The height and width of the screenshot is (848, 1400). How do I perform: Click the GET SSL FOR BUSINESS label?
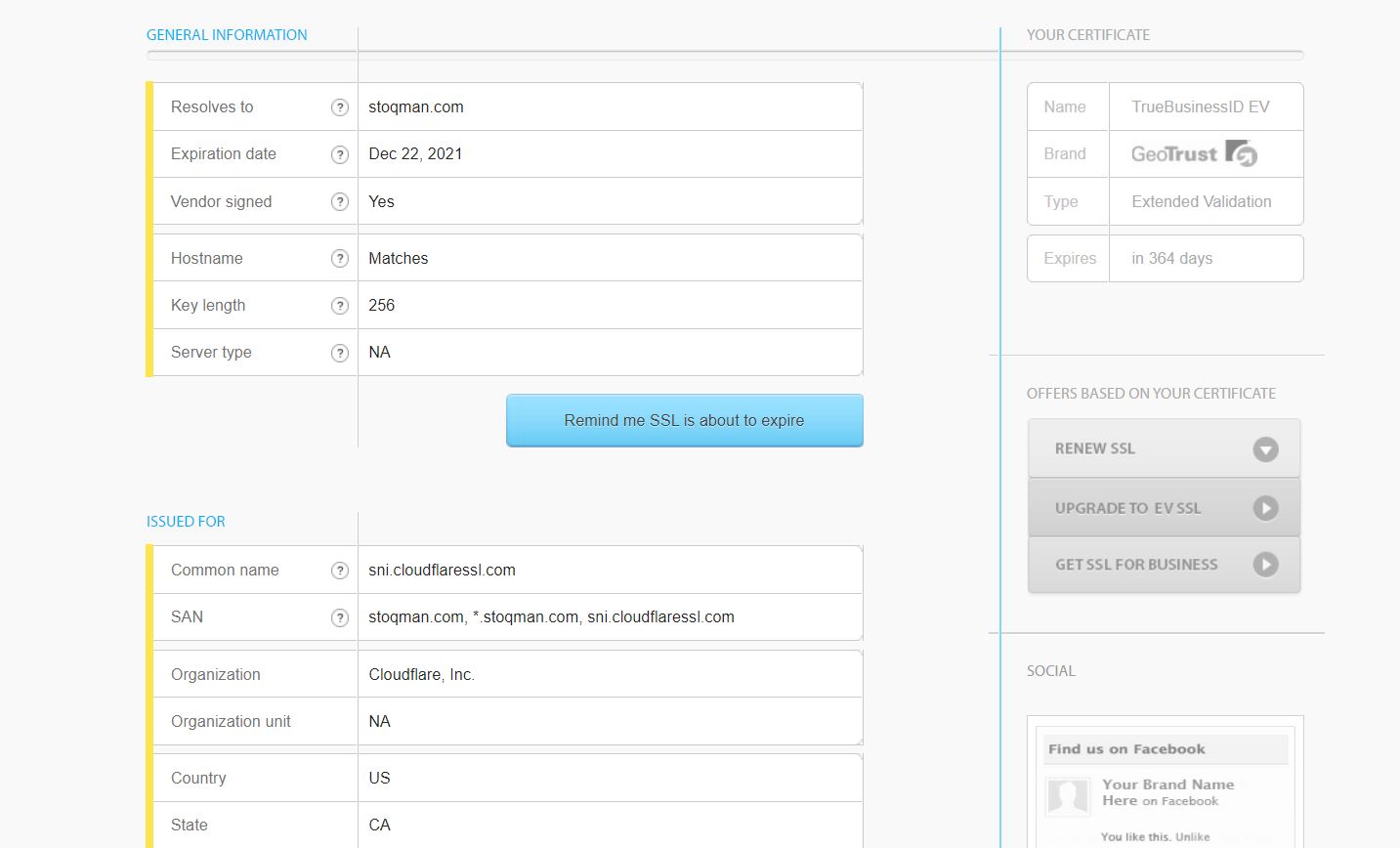(1136, 565)
